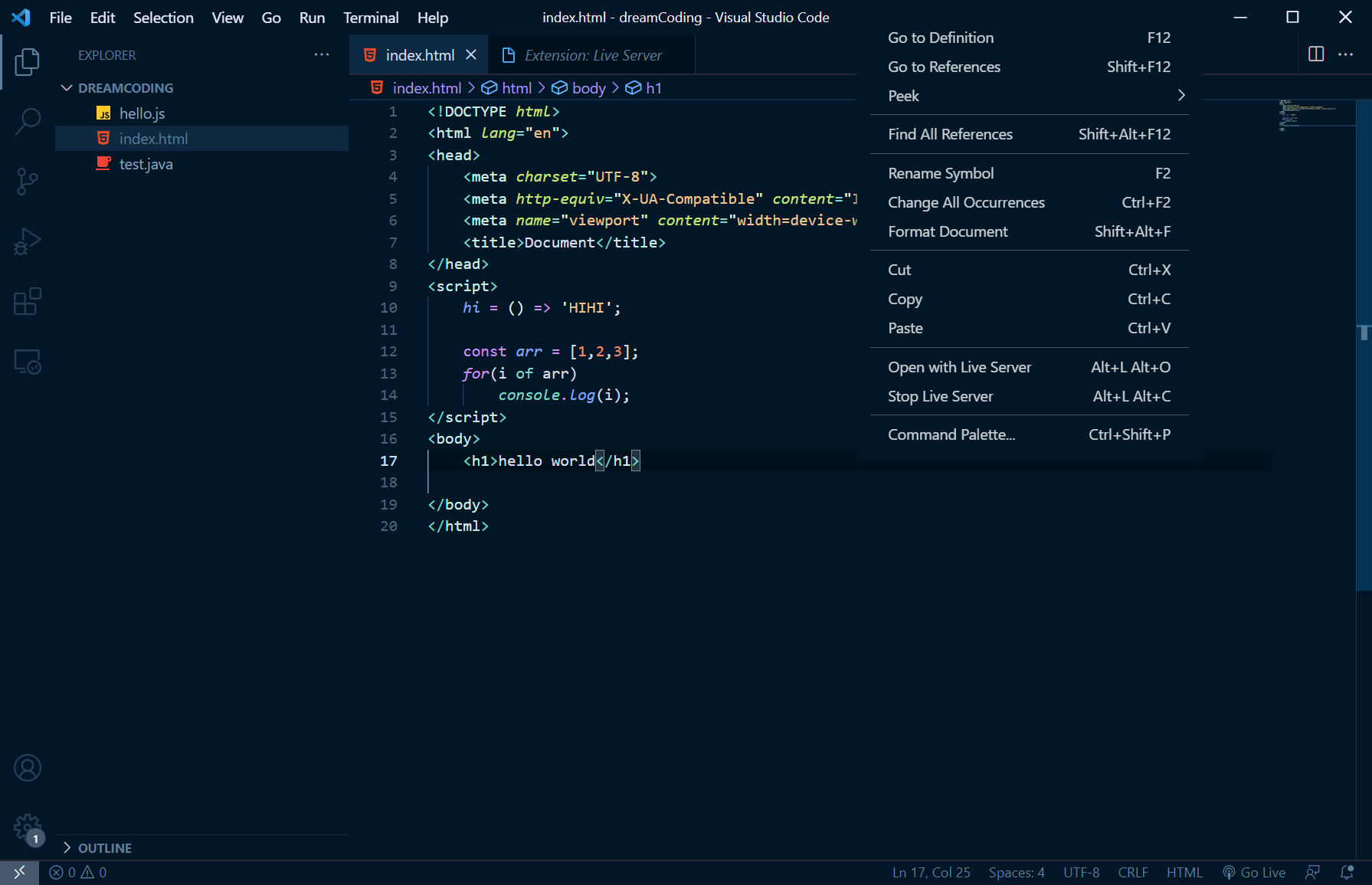Click the body breadcrumb symbol
The height and width of the screenshot is (885, 1372).
coord(578,88)
